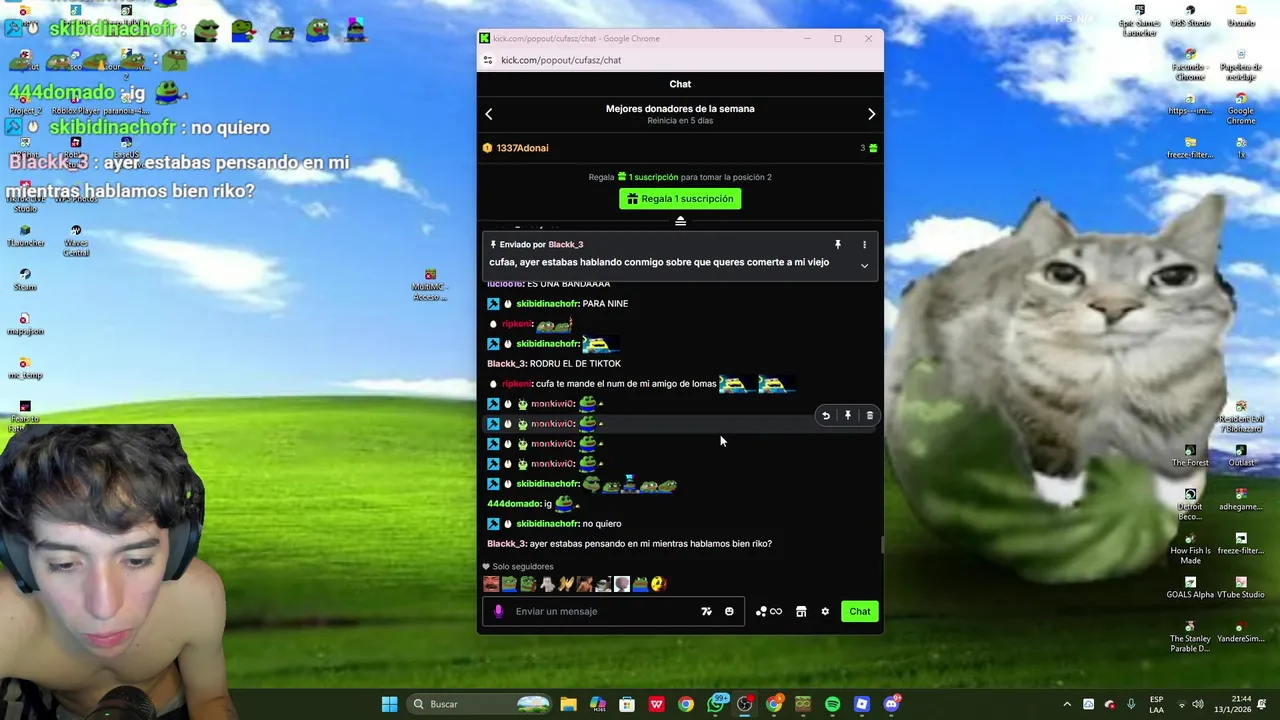Collapse the top donors panel with the up arrow
Viewport: 1280px width, 720px height.
coord(680,221)
